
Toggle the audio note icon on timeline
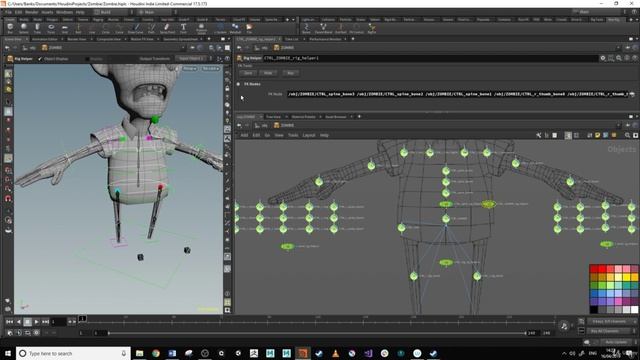[564, 326]
